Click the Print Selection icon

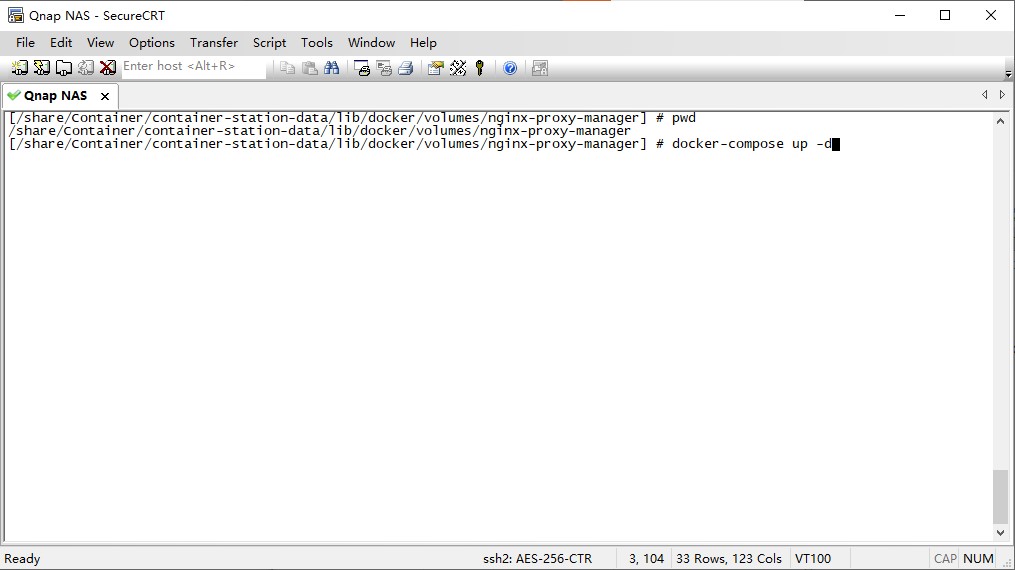[384, 68]
